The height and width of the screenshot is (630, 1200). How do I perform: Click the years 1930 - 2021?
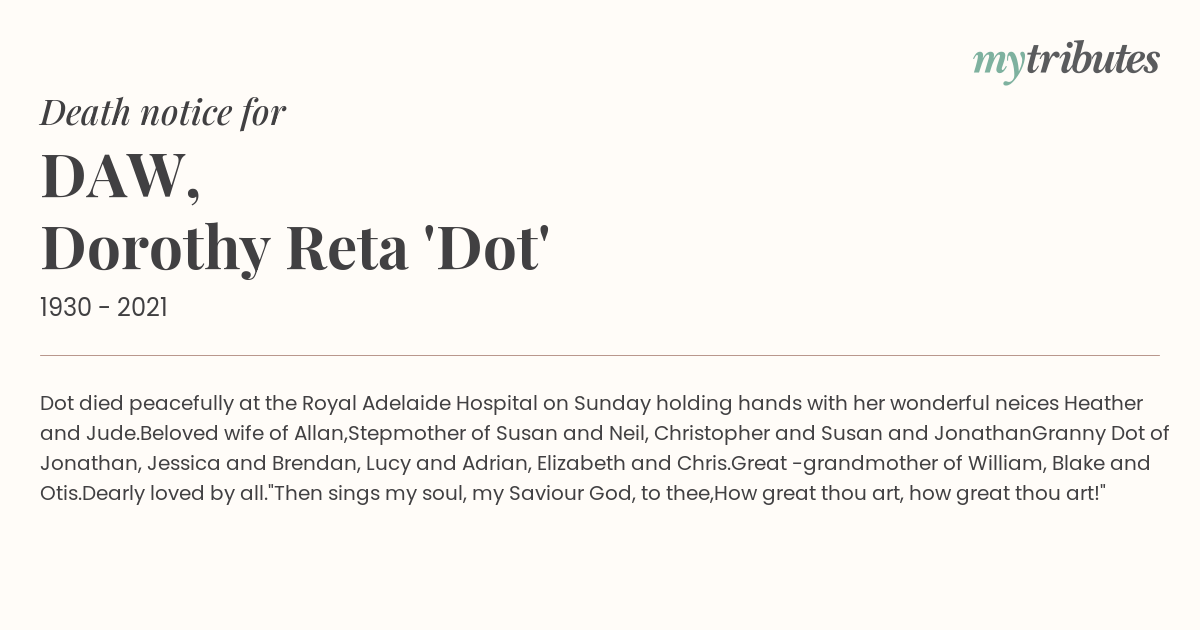coord(104,308)
